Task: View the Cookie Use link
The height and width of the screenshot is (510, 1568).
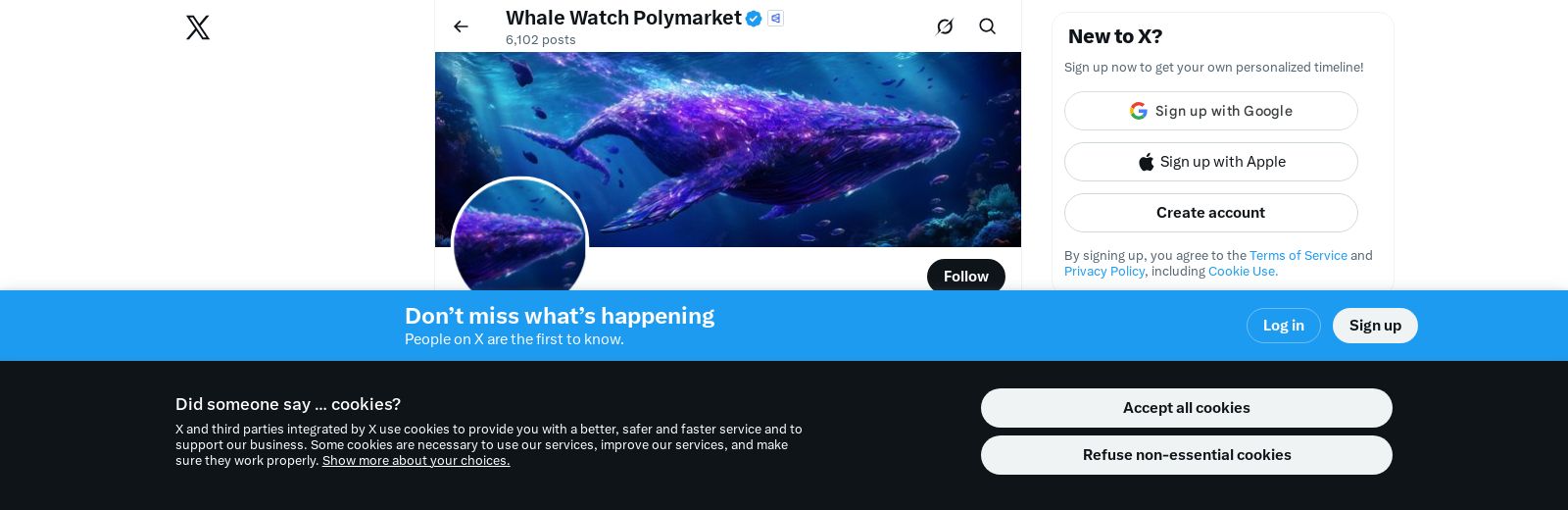Action: tap(1243, 271)
